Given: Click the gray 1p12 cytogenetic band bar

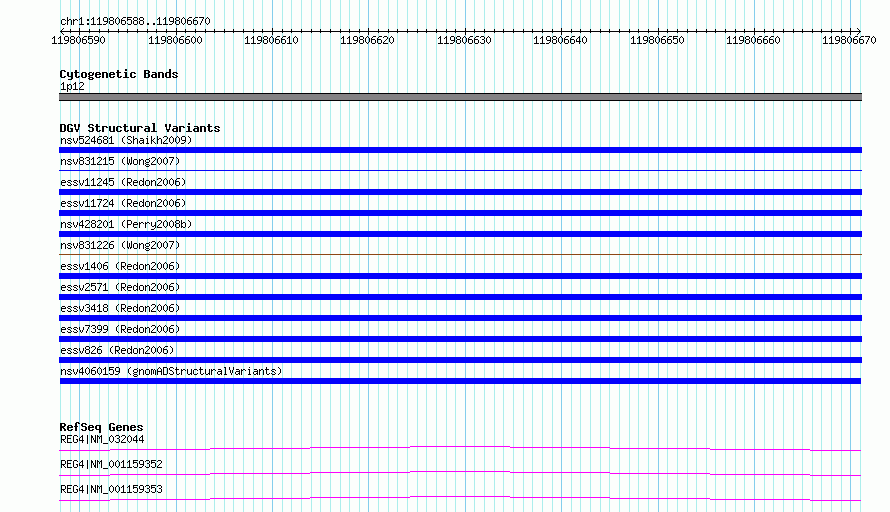Looking at the screenshot, I should [460, 97].
